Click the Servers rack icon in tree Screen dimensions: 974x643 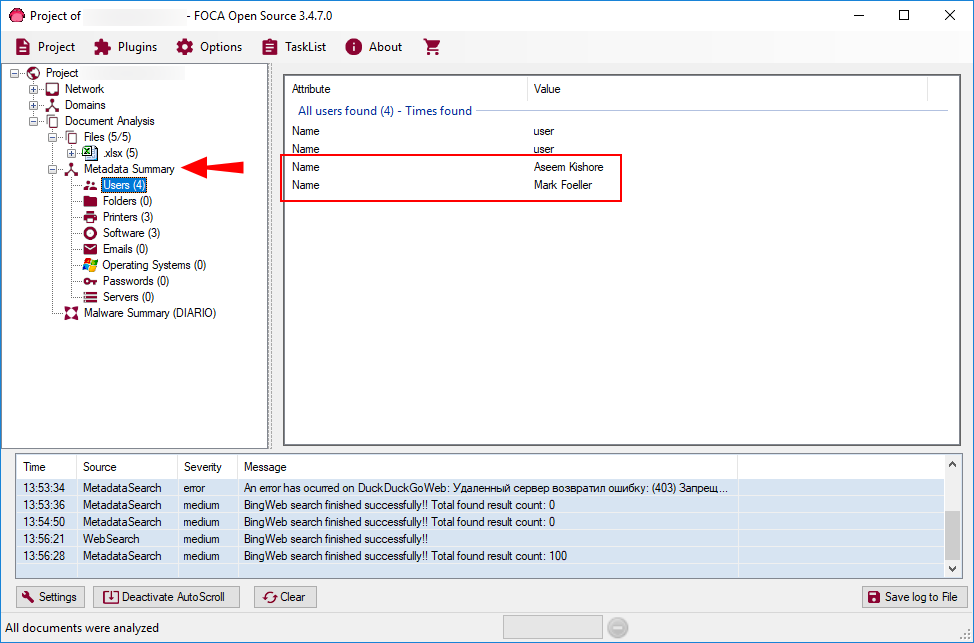click(x=91, y=297)
